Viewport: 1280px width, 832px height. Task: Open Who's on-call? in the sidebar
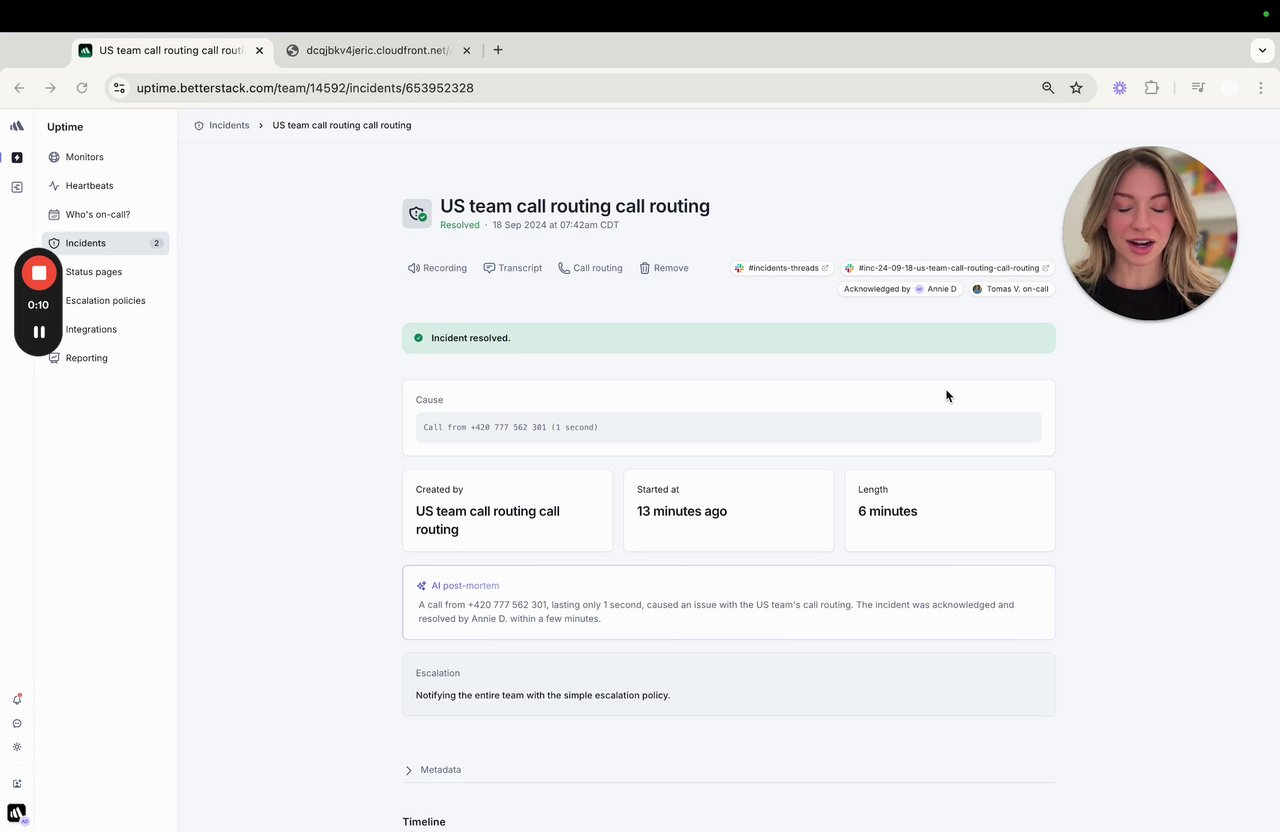click(x=98, y=214)
